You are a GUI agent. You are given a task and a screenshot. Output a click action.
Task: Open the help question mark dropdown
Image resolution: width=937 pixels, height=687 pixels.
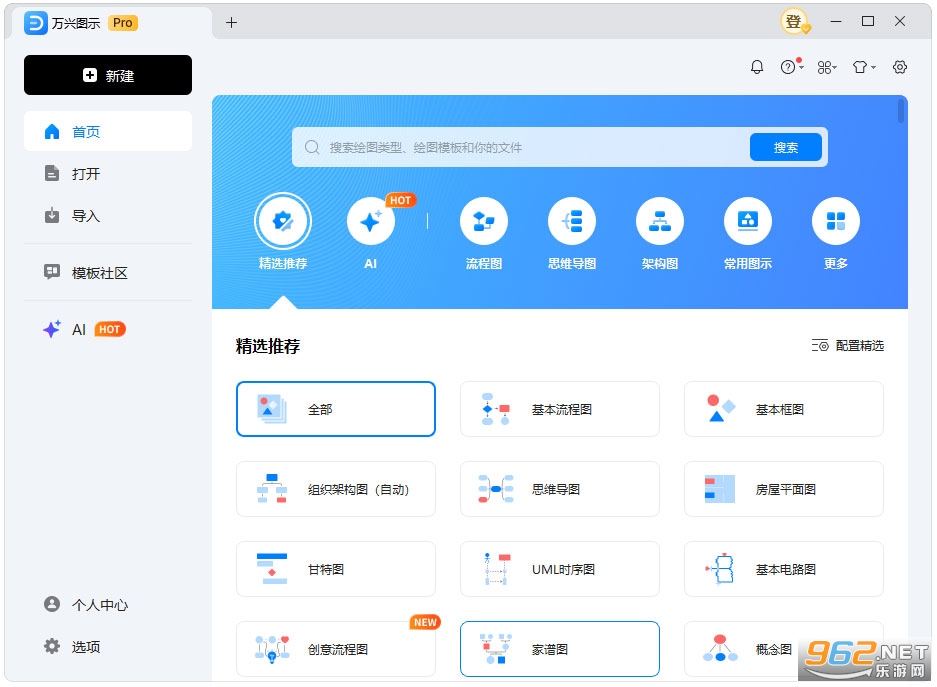click(792, 67)
